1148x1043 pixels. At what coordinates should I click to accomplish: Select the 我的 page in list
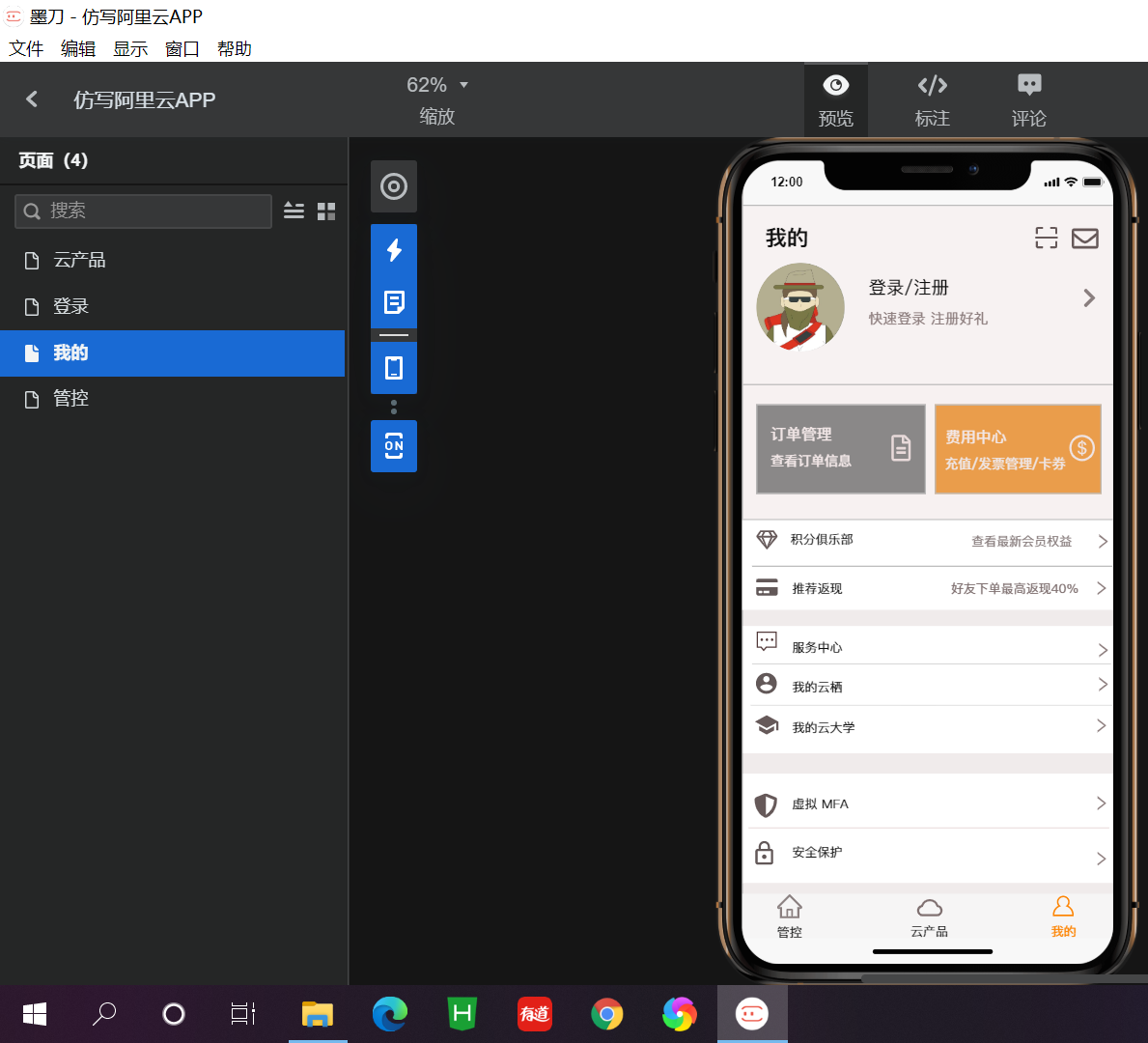coord(172,353)
